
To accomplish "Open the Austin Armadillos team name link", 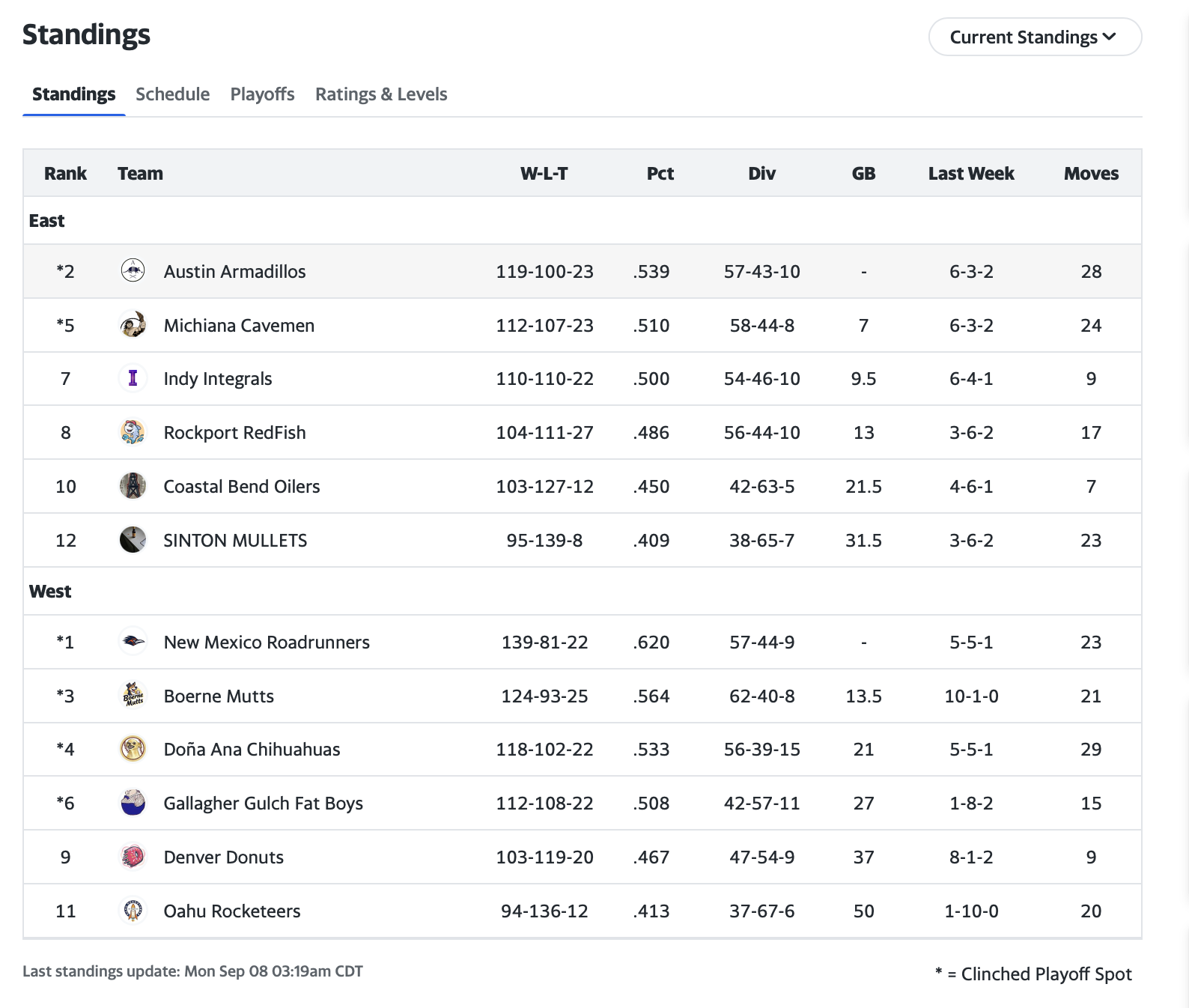I will pyautogui.click(x=234, y=272).
